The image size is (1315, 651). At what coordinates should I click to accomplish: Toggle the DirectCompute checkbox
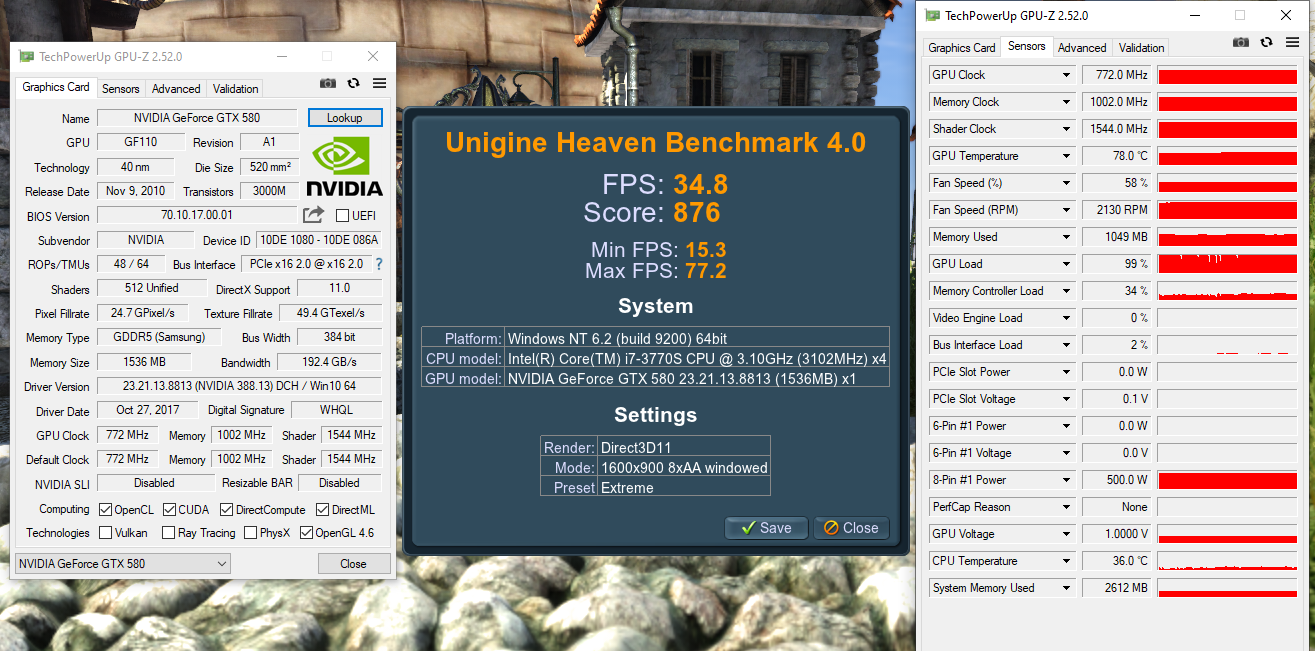pyautogui.click(x=226, y=510)
